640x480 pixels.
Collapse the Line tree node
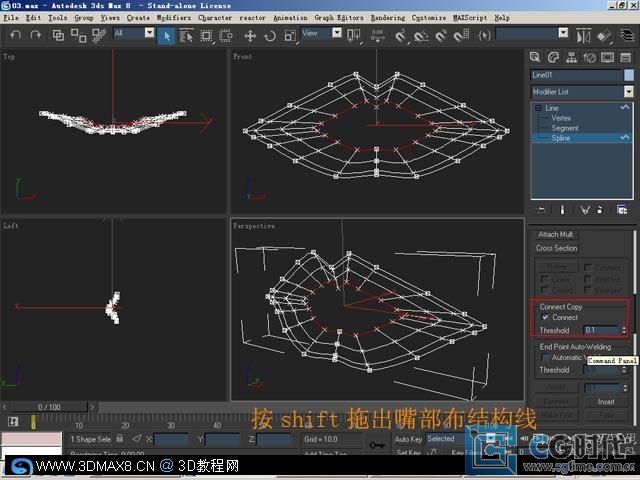click(x=538, y=108)
